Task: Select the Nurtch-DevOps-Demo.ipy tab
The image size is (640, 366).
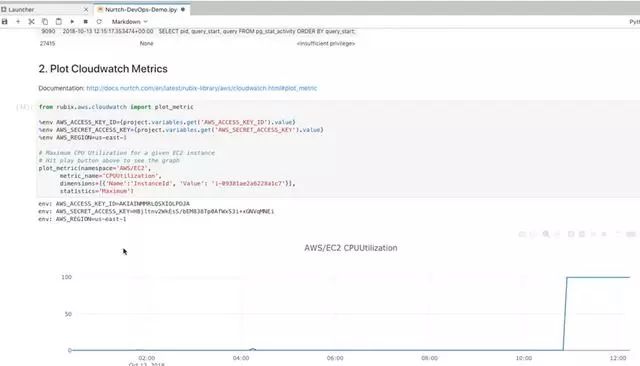Action: click(141, 9)
